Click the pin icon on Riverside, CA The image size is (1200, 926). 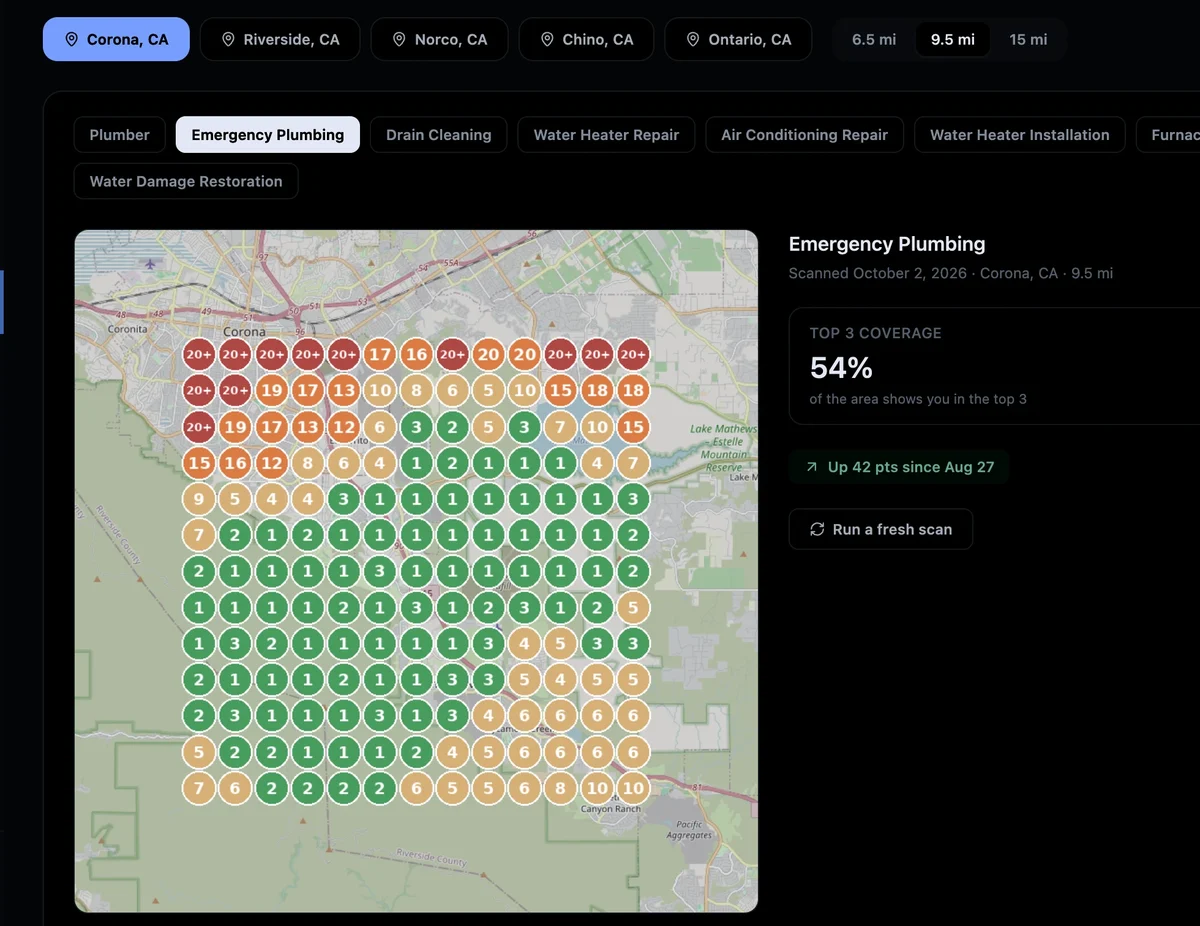228,39
